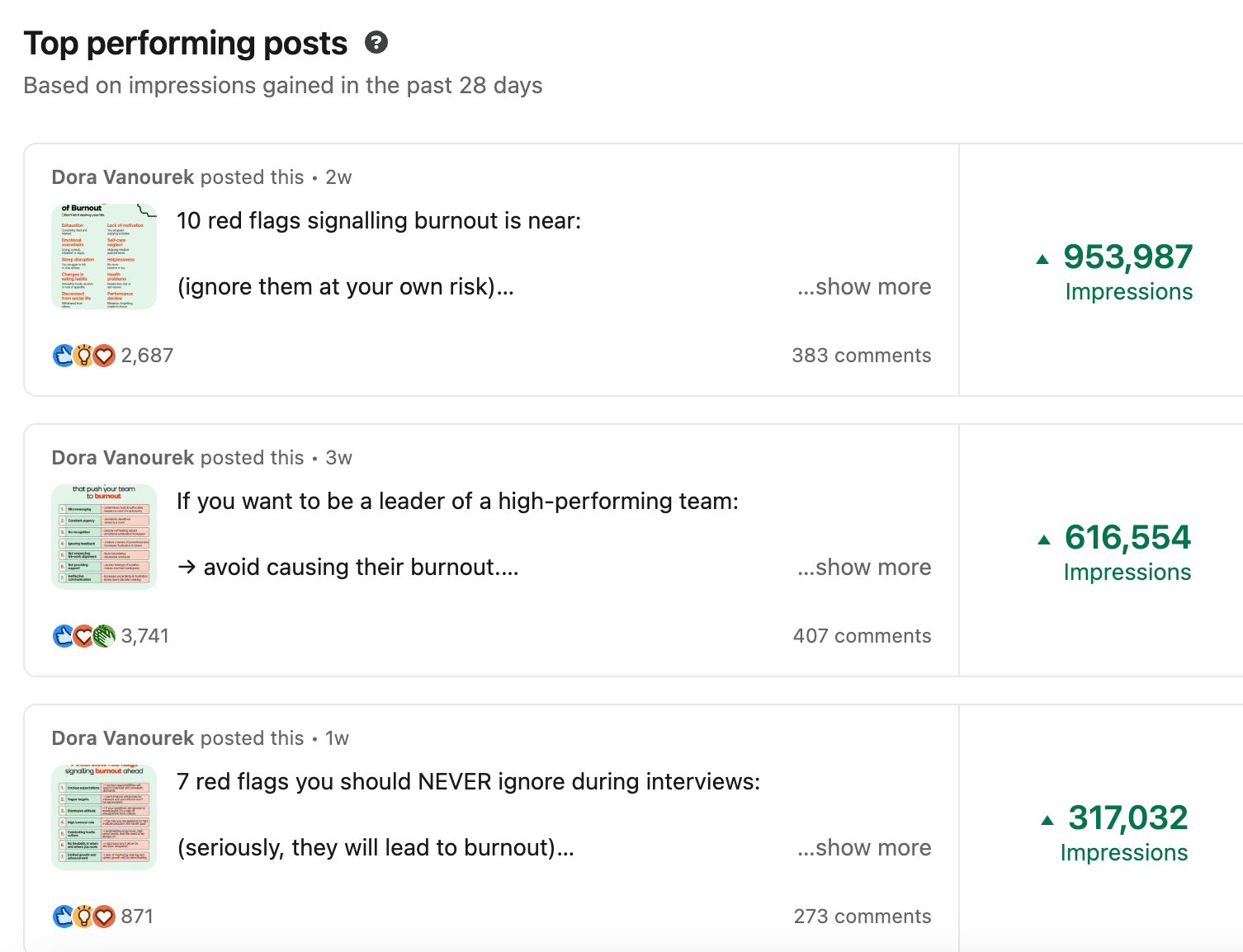Click the up arrow beside 616,554 impressions
The image size is (1243, 952).
click(x=1044, y=540)
